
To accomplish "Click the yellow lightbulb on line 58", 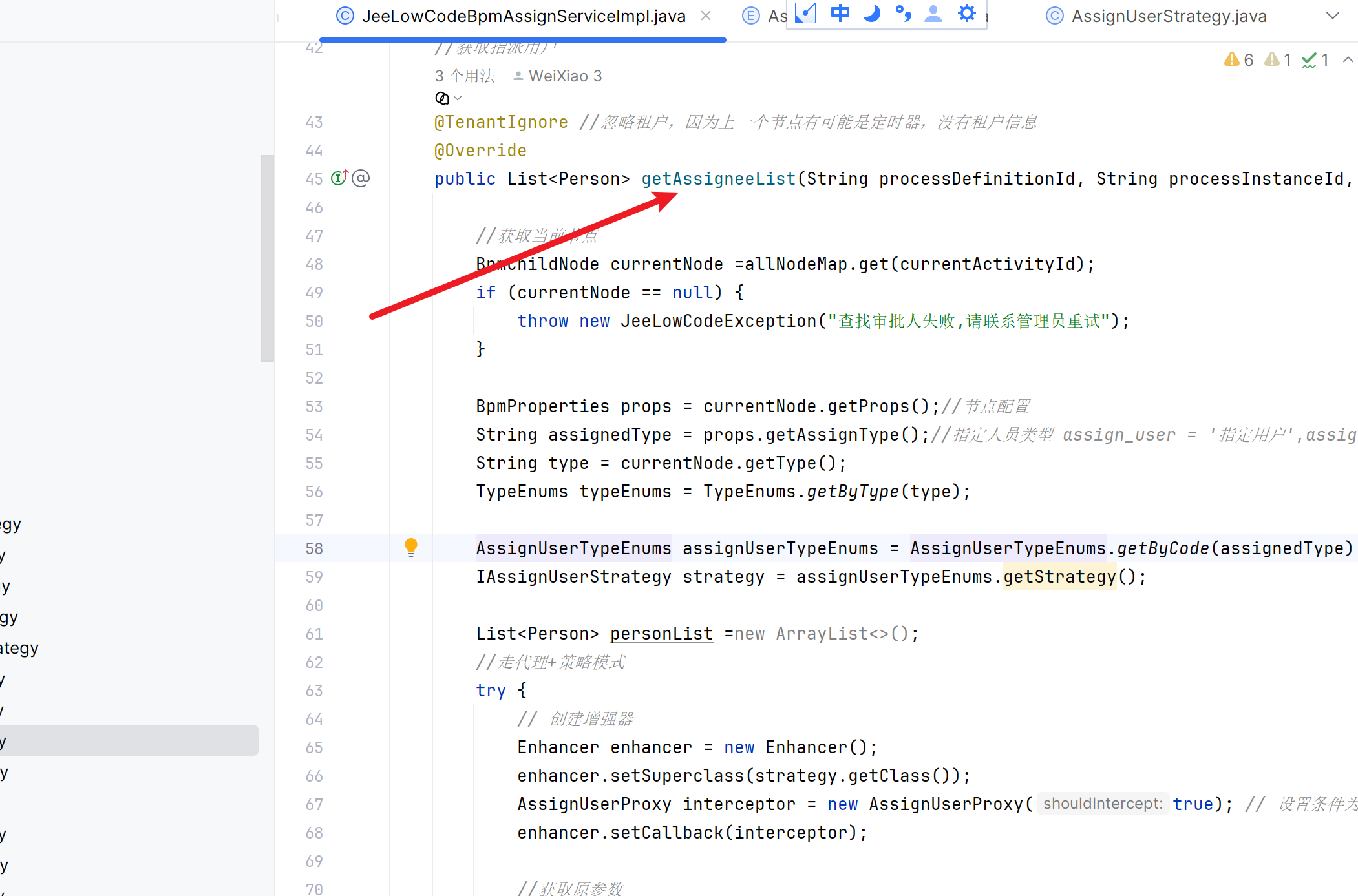I will tap(411, 547).
